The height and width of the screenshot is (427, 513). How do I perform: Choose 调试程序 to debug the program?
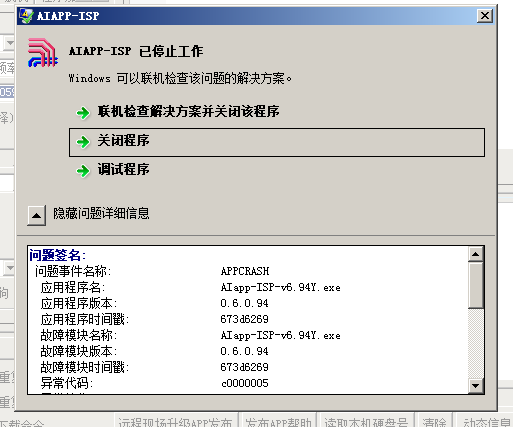point(123,169)
